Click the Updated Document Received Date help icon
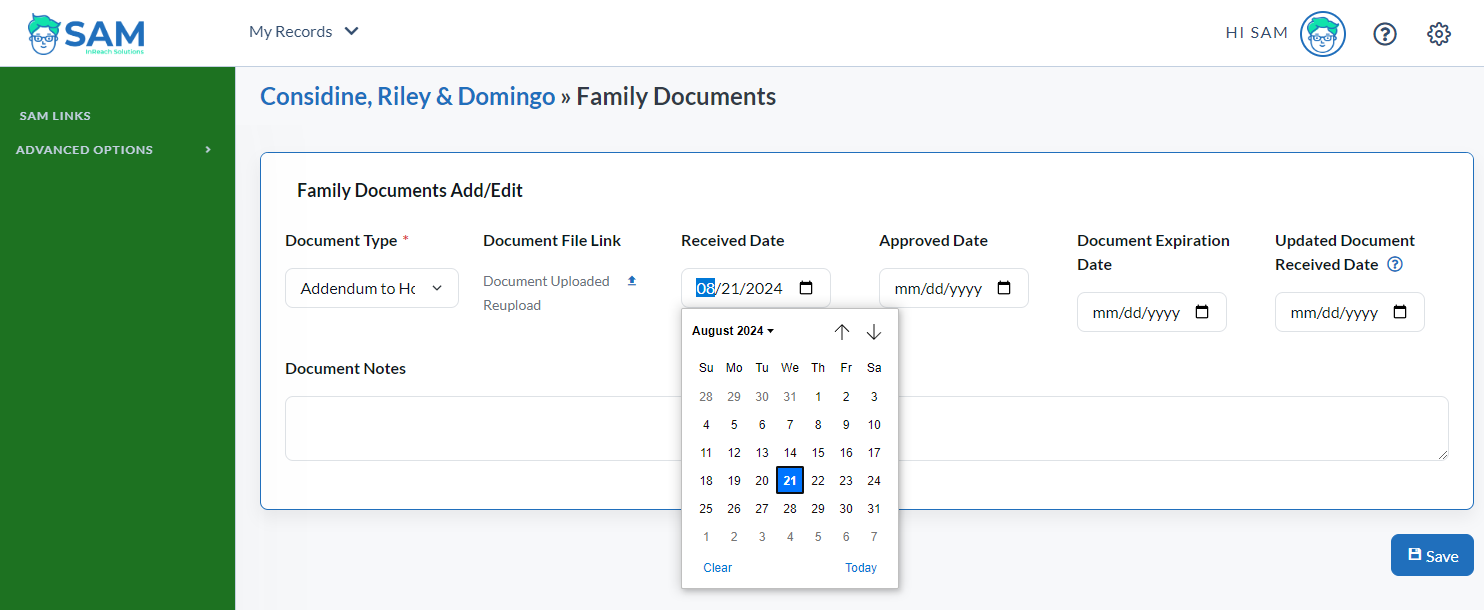 [x=1395, y=265]
